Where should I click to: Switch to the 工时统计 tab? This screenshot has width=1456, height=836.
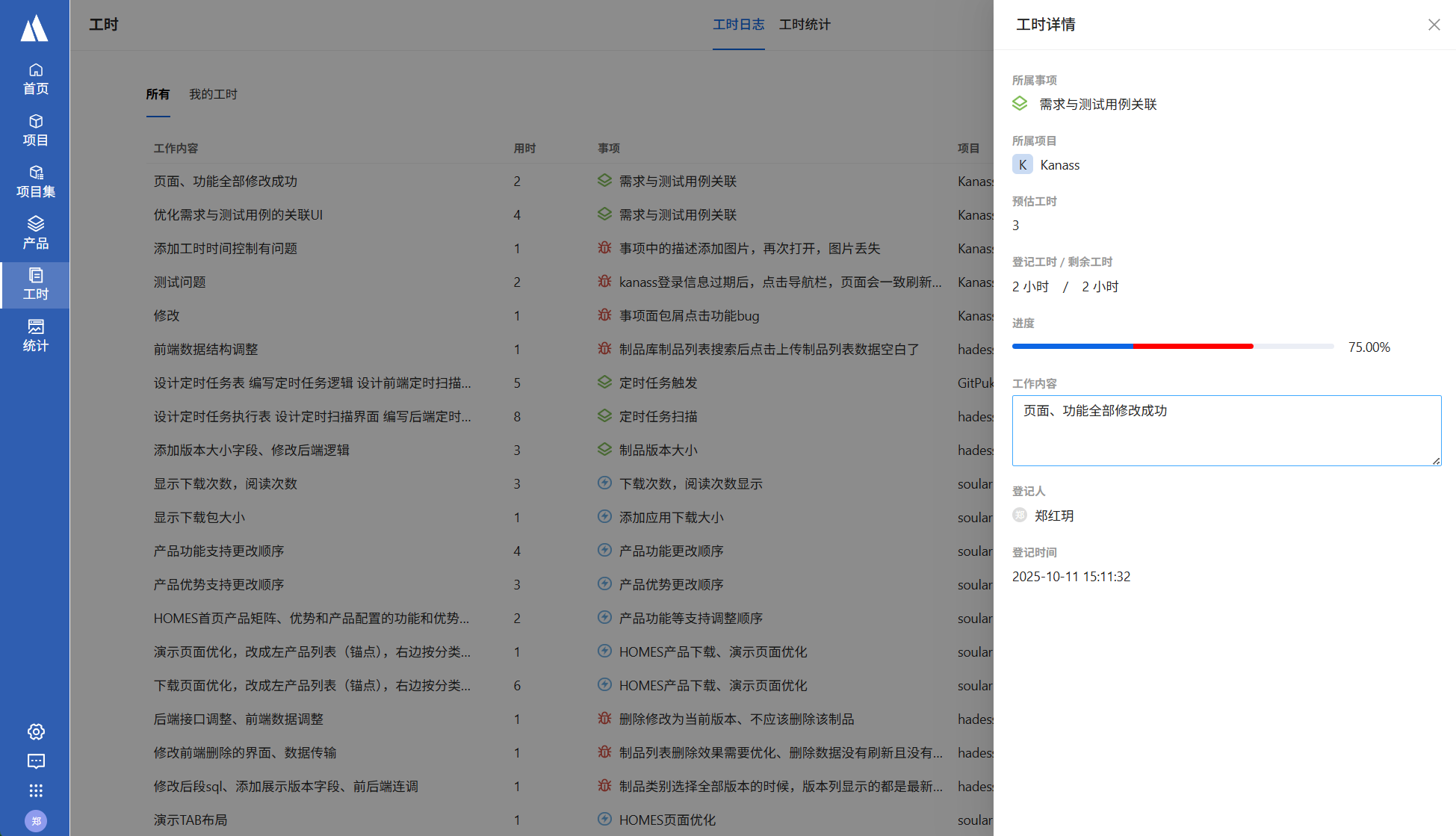pyautogui.click(x=805, y=25)
